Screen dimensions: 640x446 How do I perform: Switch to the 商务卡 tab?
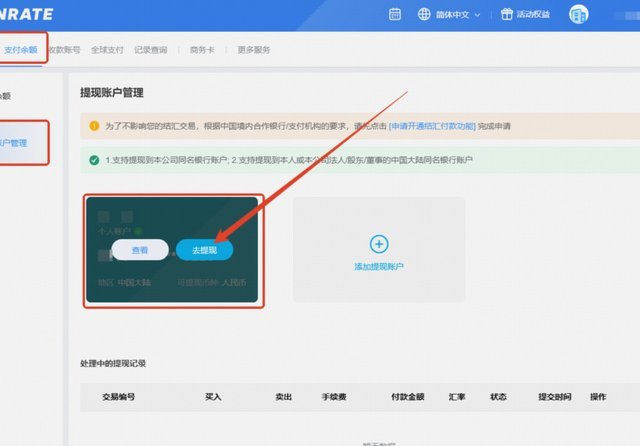point(202,50)
